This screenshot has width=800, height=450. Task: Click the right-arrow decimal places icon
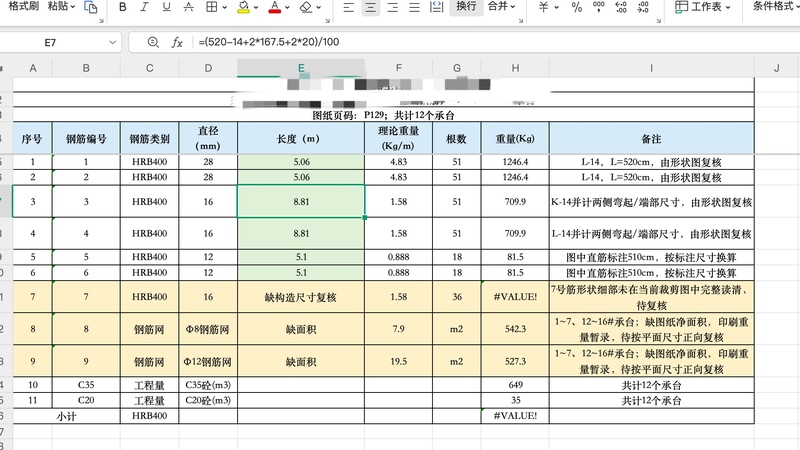pyautogui.click(x=643, y=7)
